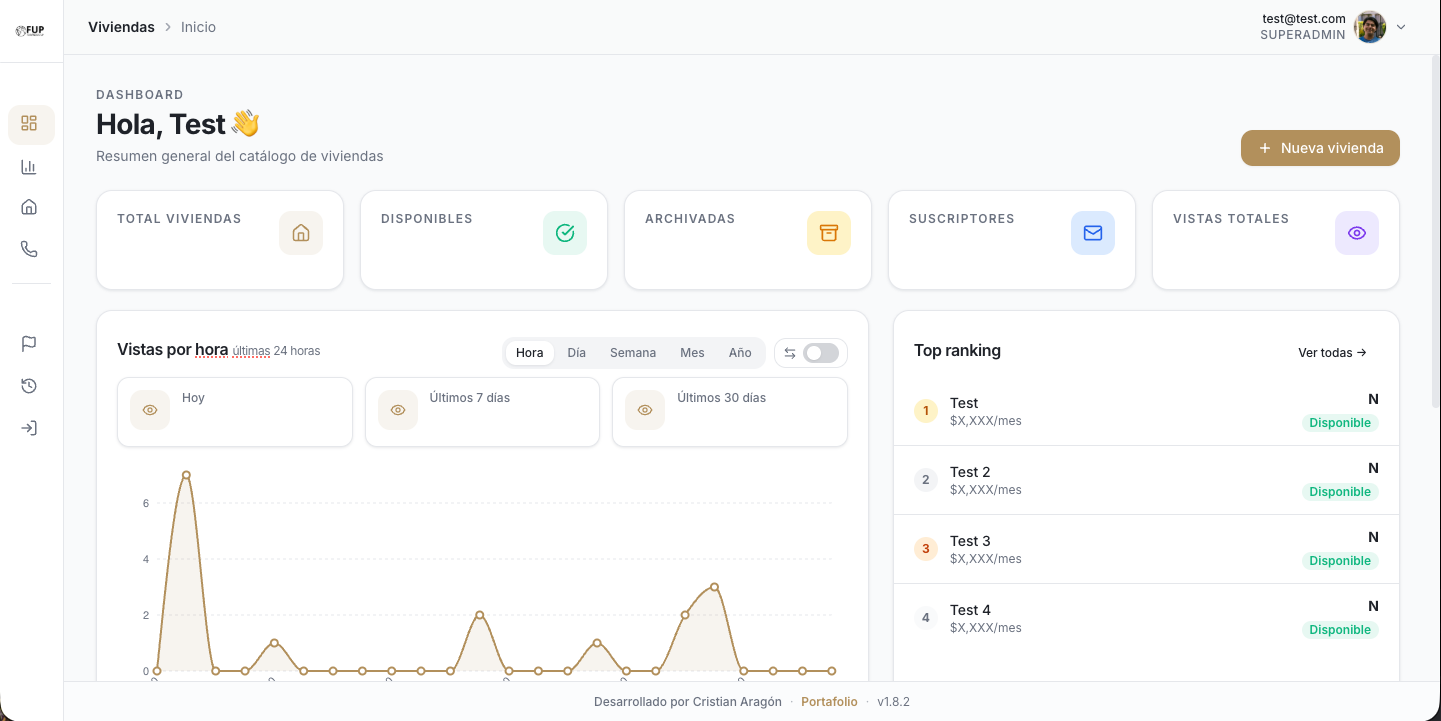Open the dashboard grid icon in sidebar
Viewport: 1441px width, 721px height.
29,123
